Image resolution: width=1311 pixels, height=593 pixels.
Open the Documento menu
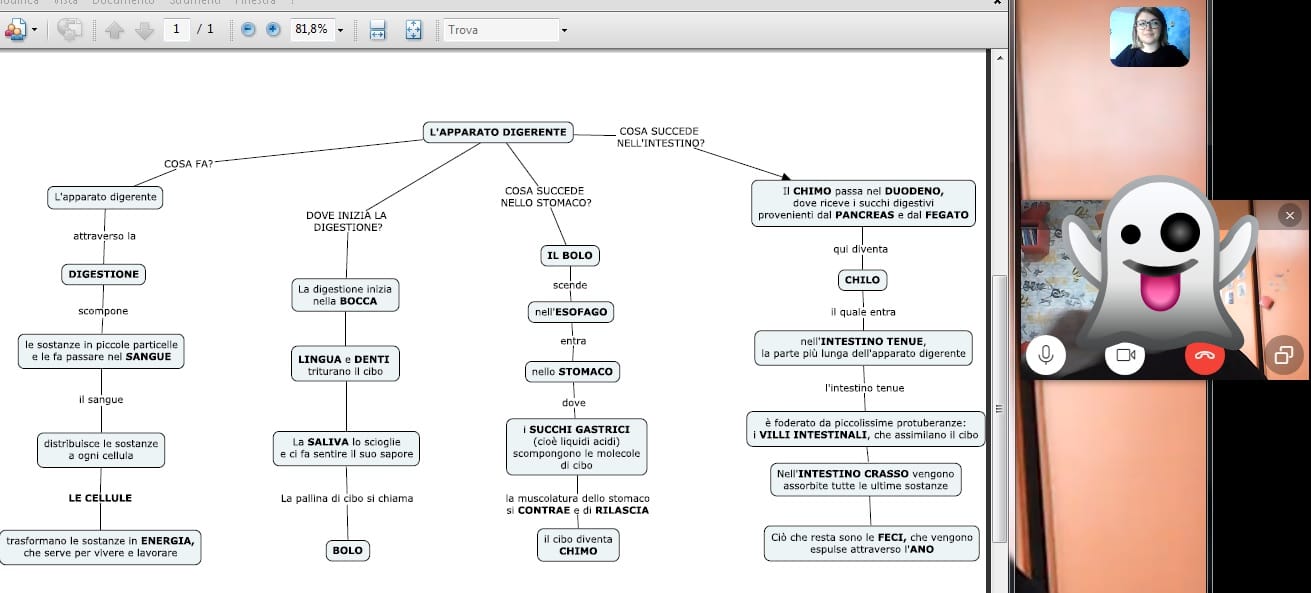pos(122,3)
